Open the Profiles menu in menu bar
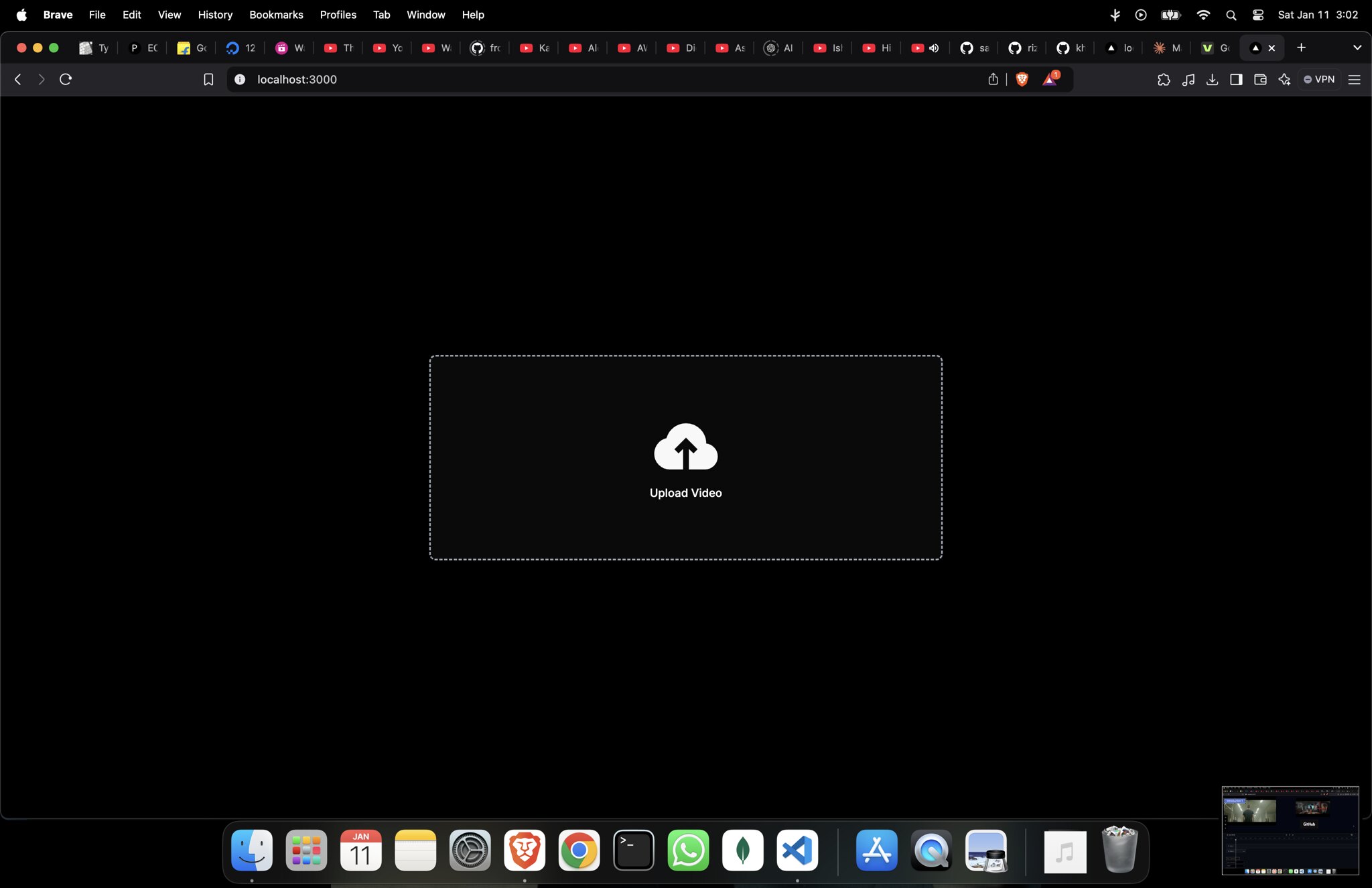This screenshot has height=888, width=1372. 338,15
